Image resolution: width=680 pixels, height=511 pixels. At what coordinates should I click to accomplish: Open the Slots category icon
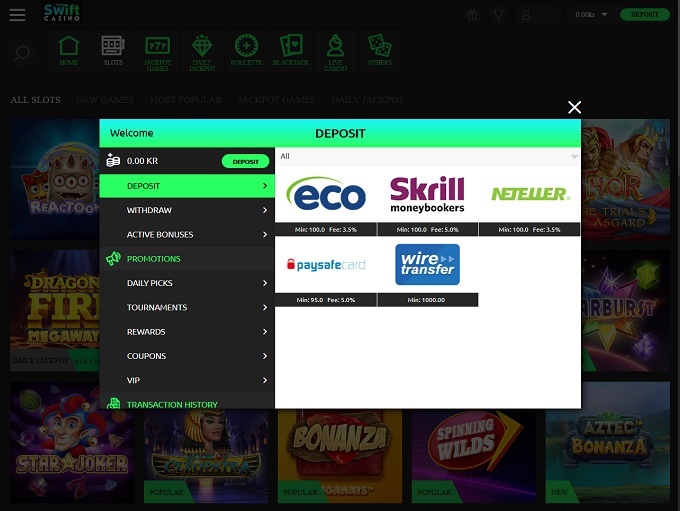[x=113, y=49]
